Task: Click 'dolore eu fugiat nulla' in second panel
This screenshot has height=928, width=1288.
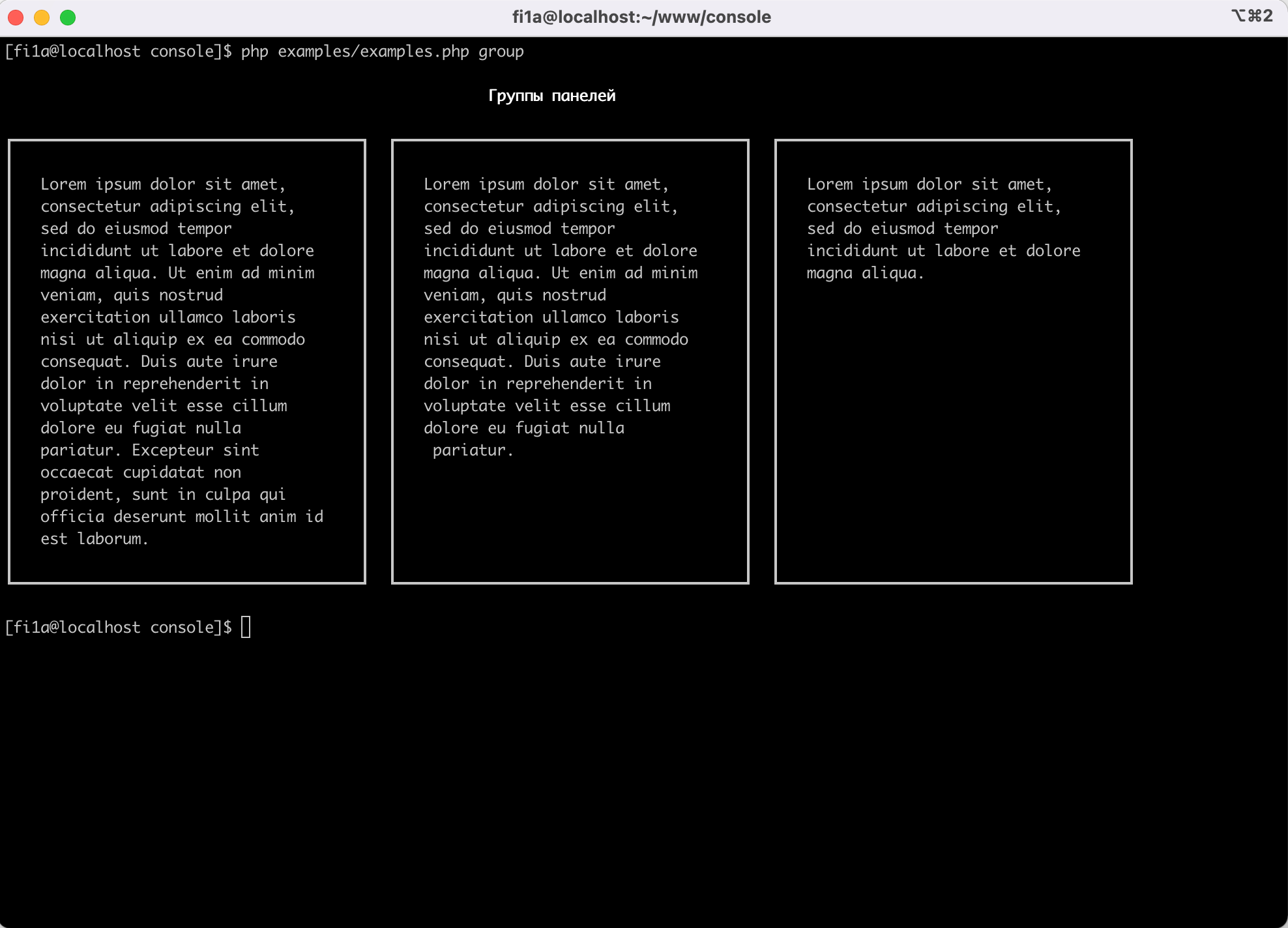Action: pyautogui.click(x=524, y=428)
